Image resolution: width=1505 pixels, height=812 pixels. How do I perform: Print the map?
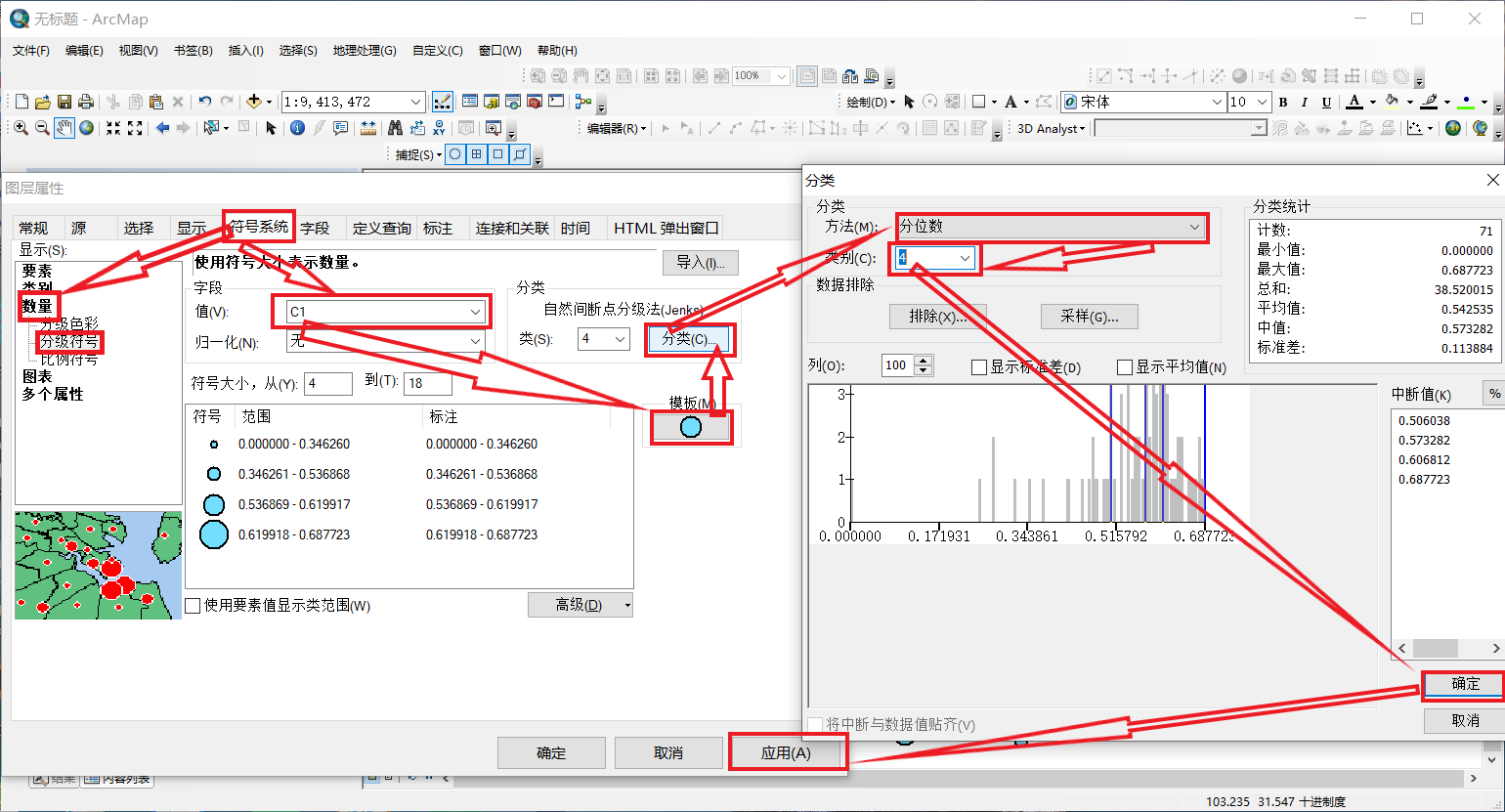pos(86,102)
